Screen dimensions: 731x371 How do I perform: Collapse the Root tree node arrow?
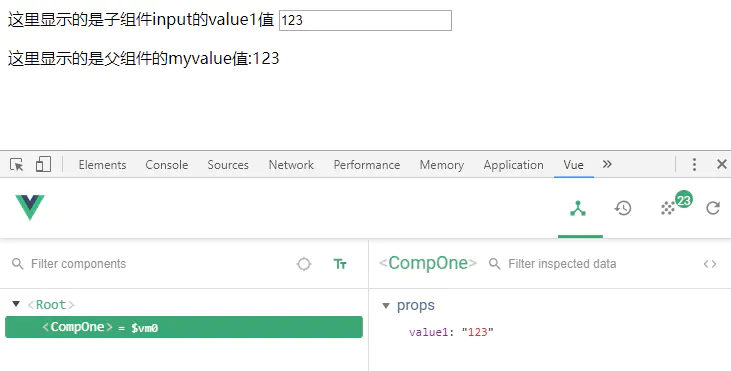(x=16, y=304)
